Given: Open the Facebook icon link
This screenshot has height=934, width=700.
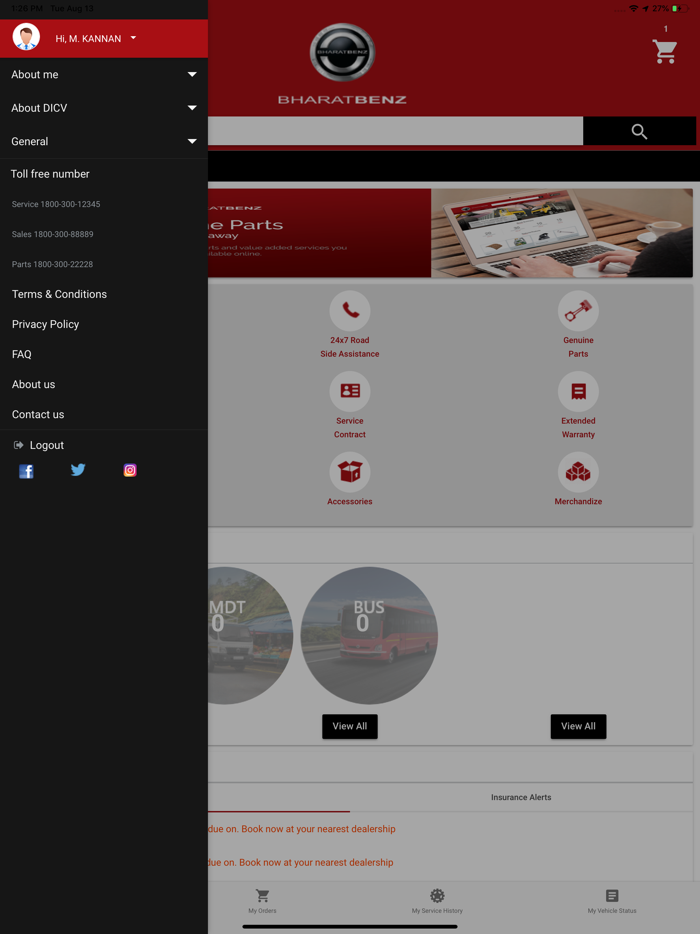Looking at the screenshot, I should coord(26,471).
